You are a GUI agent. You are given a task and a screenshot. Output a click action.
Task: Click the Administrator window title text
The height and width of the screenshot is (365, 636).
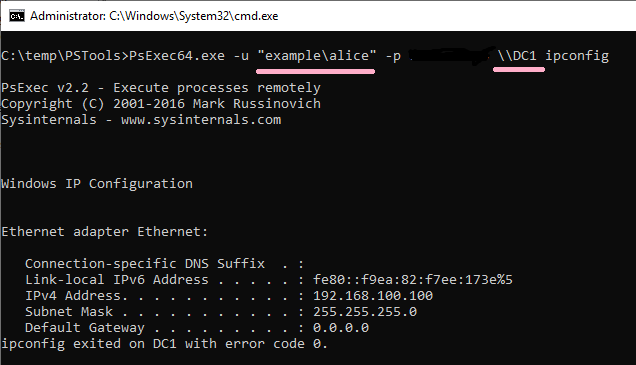pyautogui.click(x=154, y=16)
